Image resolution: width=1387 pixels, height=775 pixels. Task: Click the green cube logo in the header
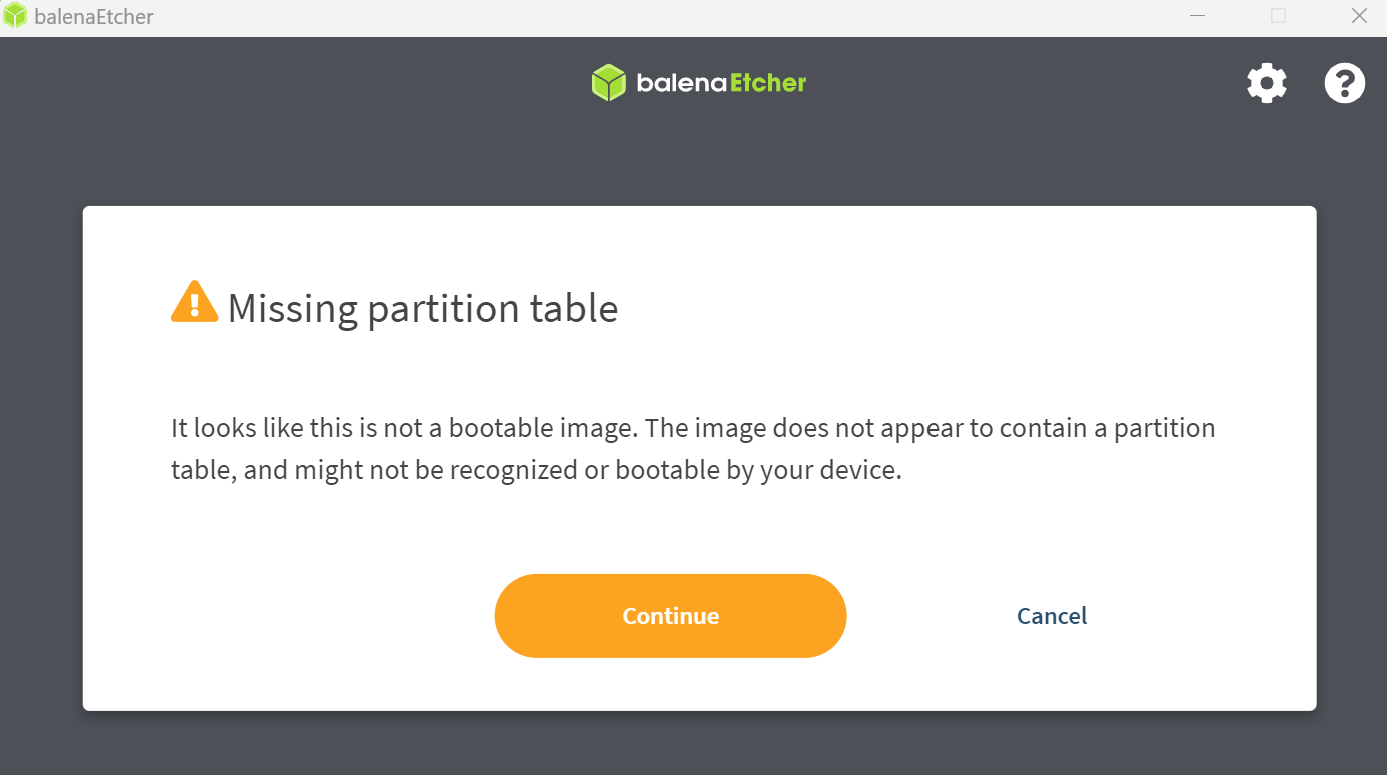[608, 82]
